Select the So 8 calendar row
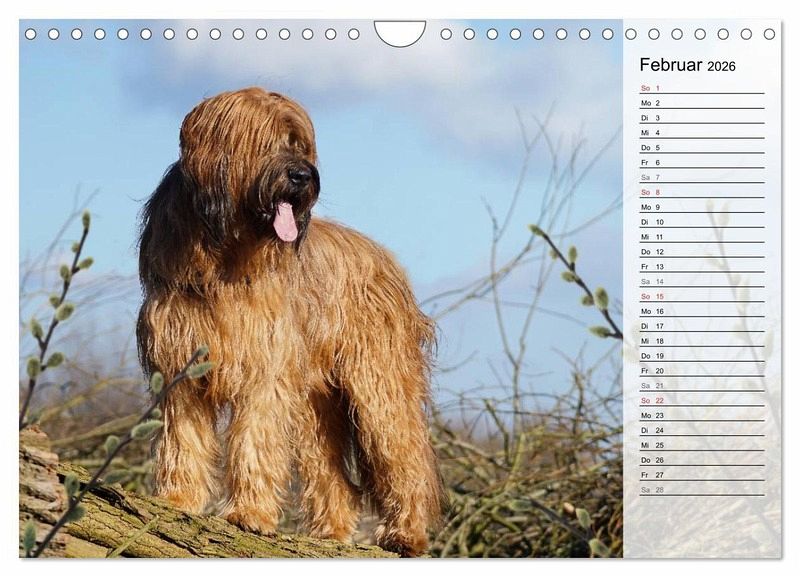The height and width of the screenshot is (577, 800). (701, 192)
